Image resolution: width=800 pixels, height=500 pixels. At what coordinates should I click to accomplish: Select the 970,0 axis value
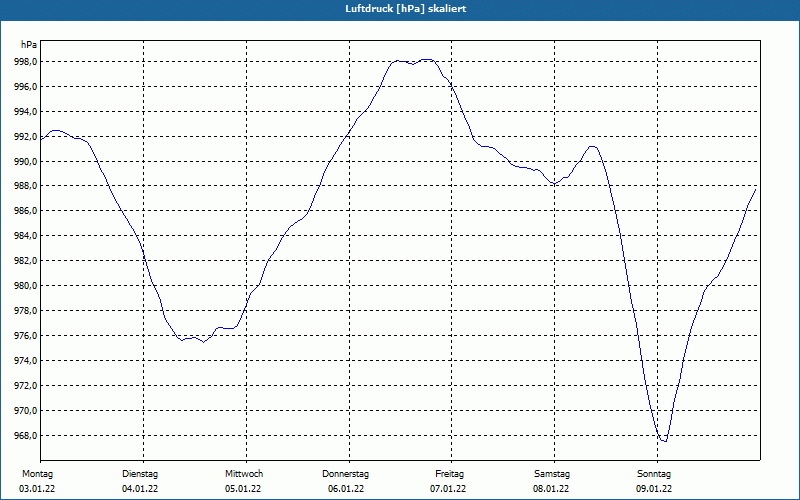coord(26,411)
